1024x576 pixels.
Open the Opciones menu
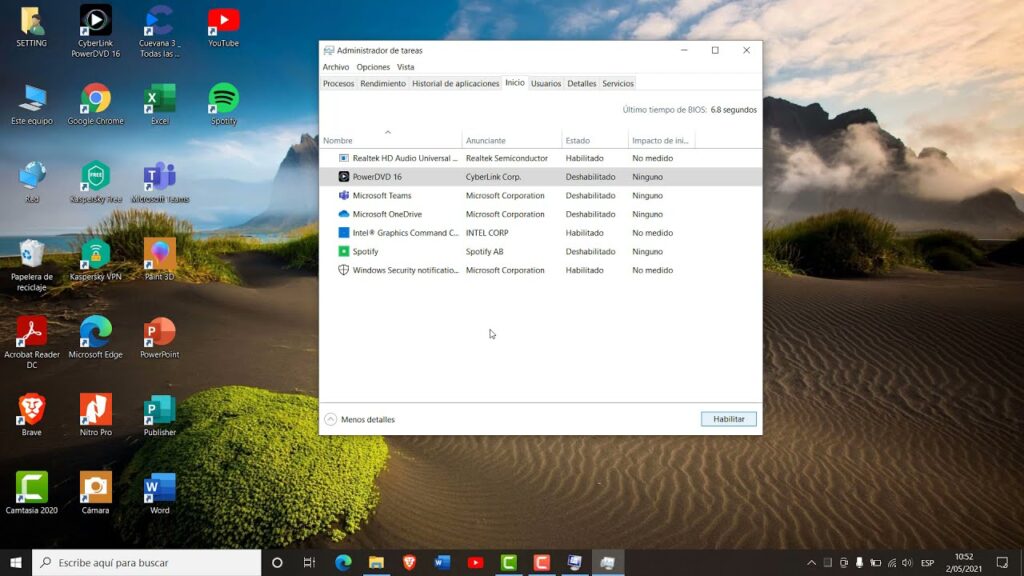(371, 66)
